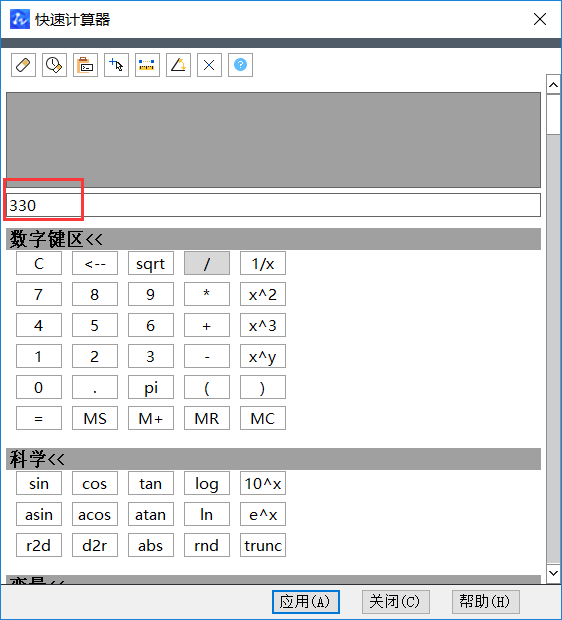Open the blue help question mark icon
This screenshot has height=620, width=562.
click(x=240, y=65)
